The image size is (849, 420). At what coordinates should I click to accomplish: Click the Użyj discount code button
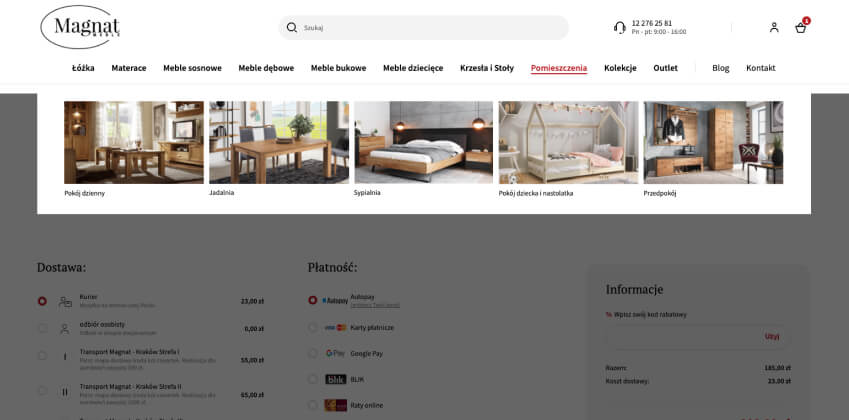772,337
